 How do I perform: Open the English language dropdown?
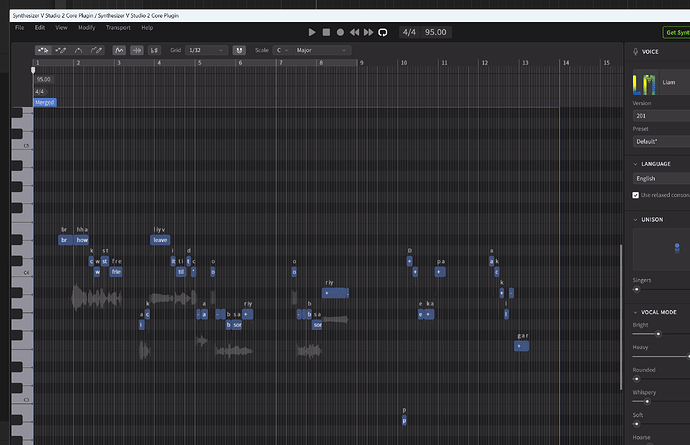point(661,178)
